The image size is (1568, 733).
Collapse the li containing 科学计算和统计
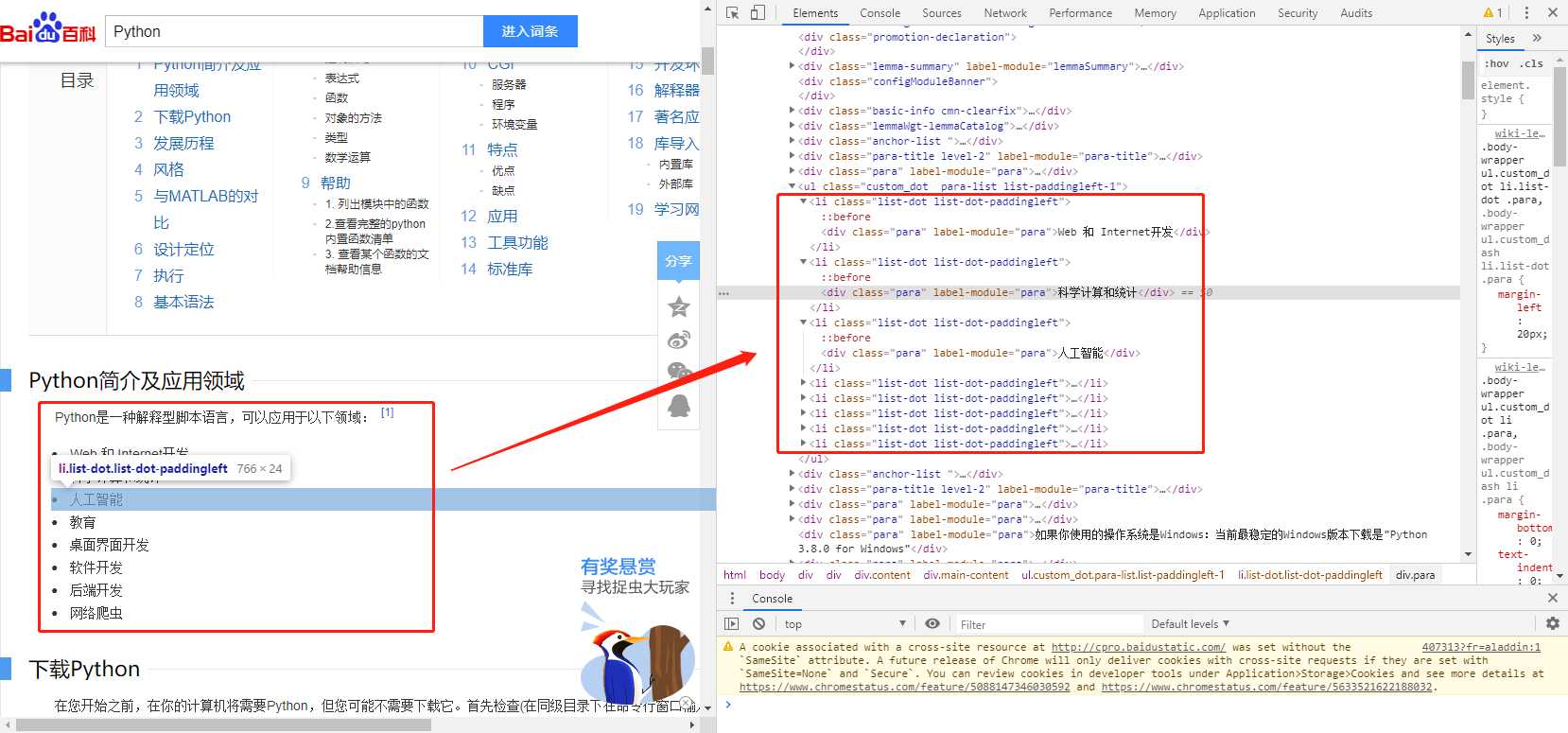803,262
